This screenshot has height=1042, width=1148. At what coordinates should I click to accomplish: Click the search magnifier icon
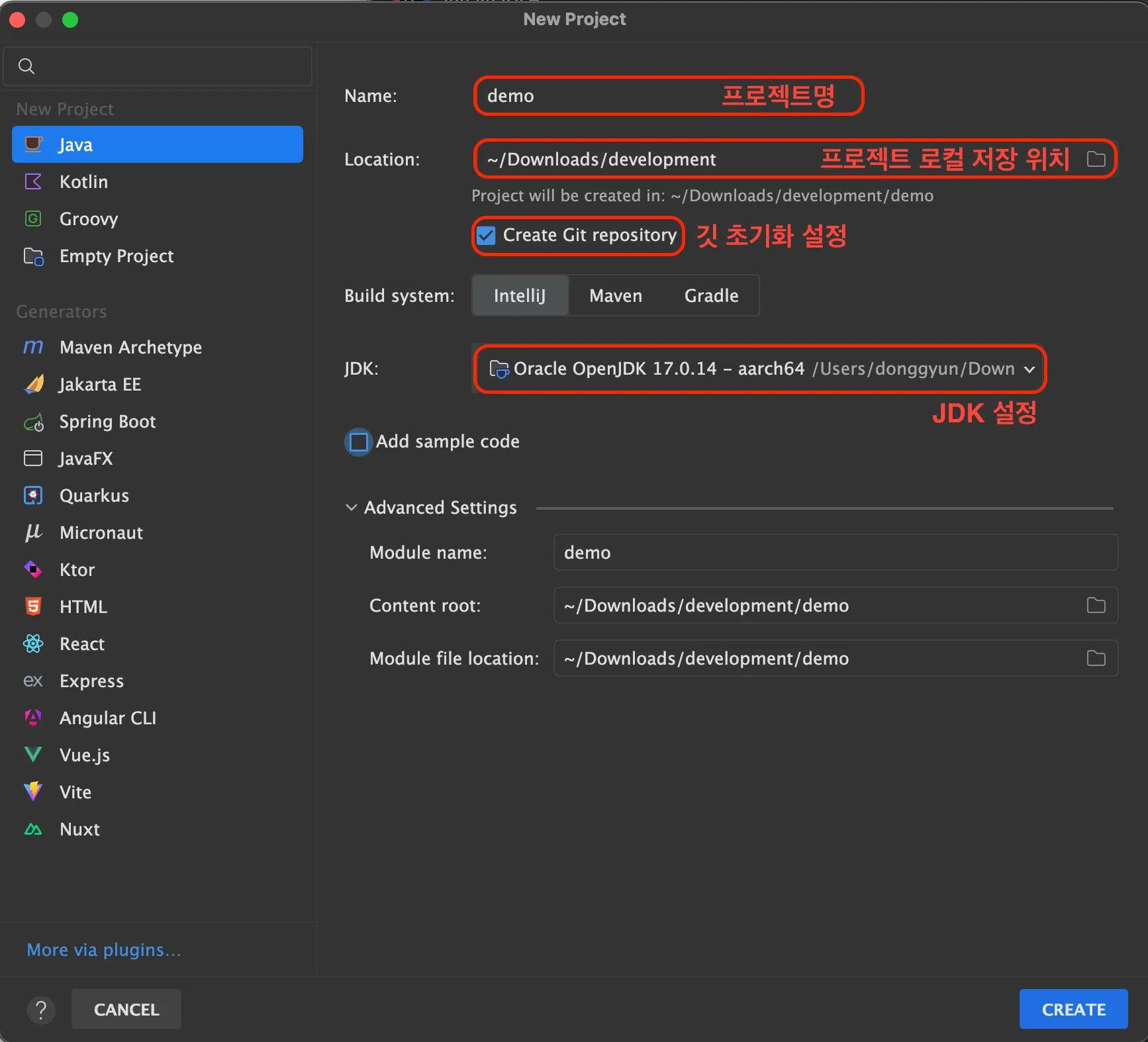click(26, 66)
